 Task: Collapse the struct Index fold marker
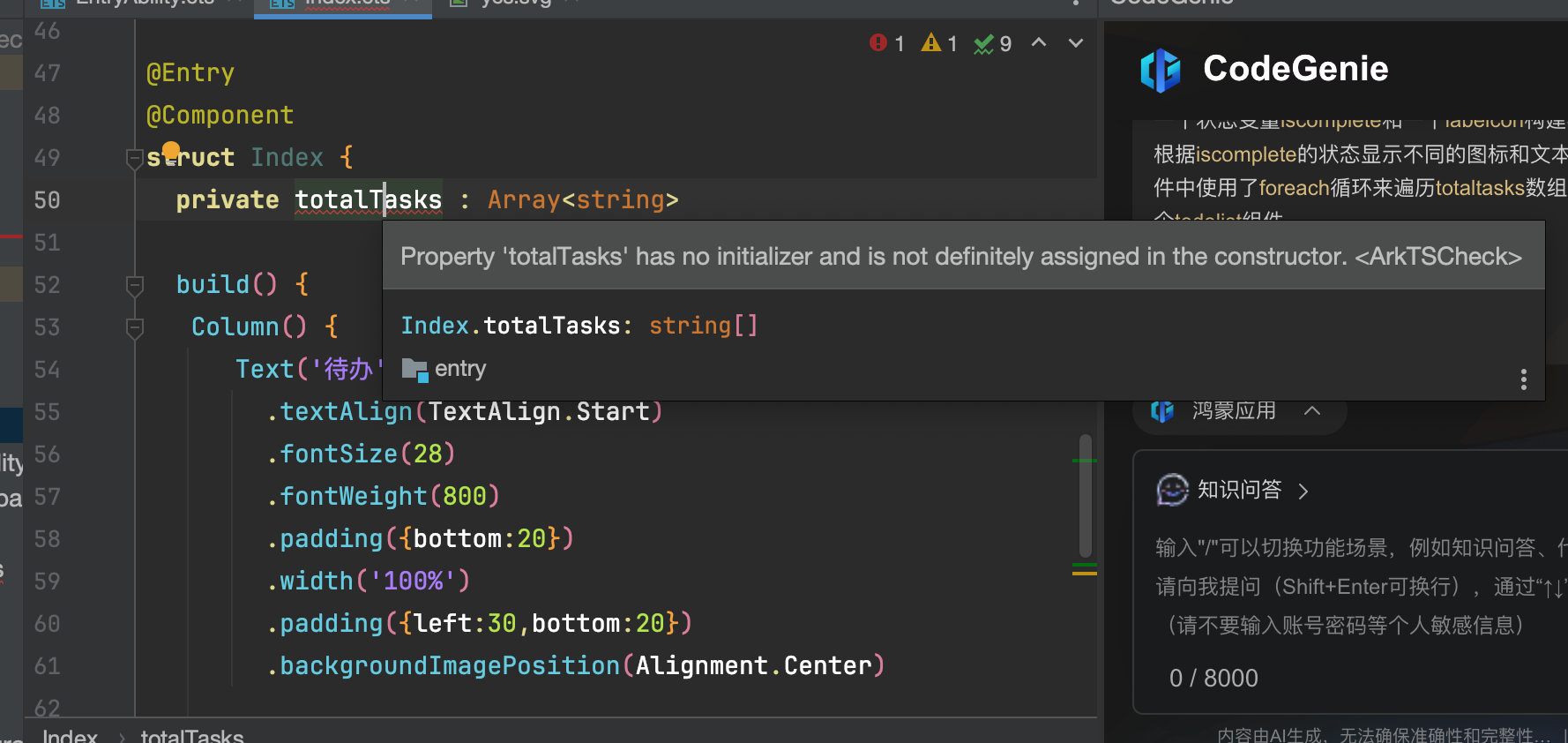(x=135, y=159)
